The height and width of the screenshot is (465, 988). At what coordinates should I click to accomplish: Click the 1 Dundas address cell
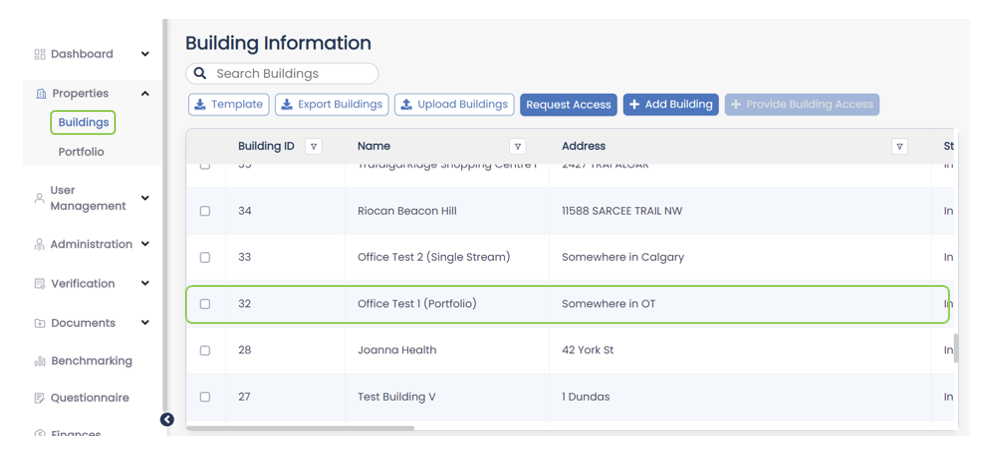pyautogui.click(x=586, y=397)
